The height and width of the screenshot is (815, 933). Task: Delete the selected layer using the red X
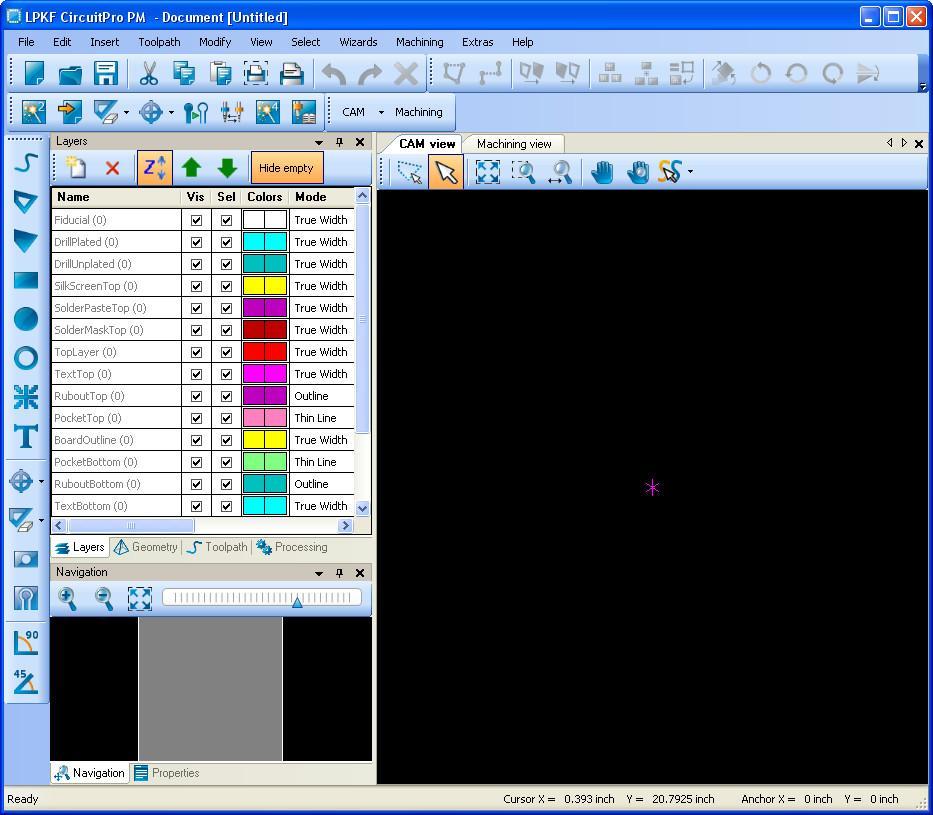[111, 168]
